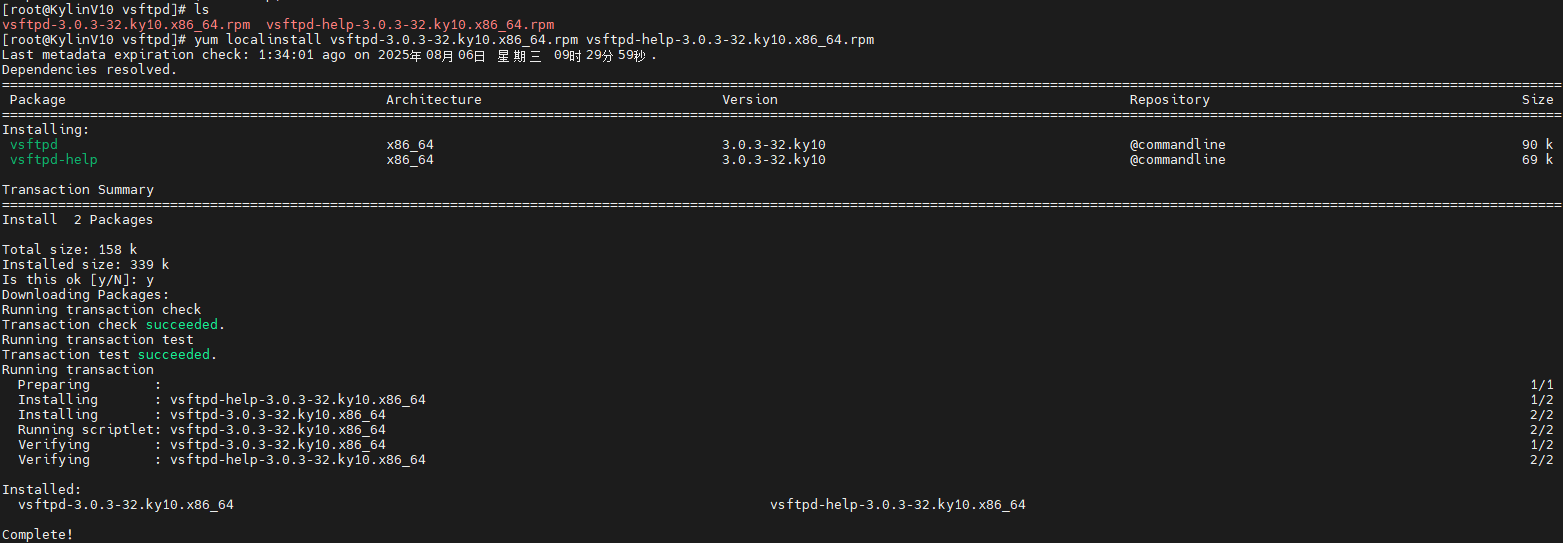Image resolution: width=1563 pixels, height=543 pixels.
Task: Click the Repository column header
Action: (1169, 99)
